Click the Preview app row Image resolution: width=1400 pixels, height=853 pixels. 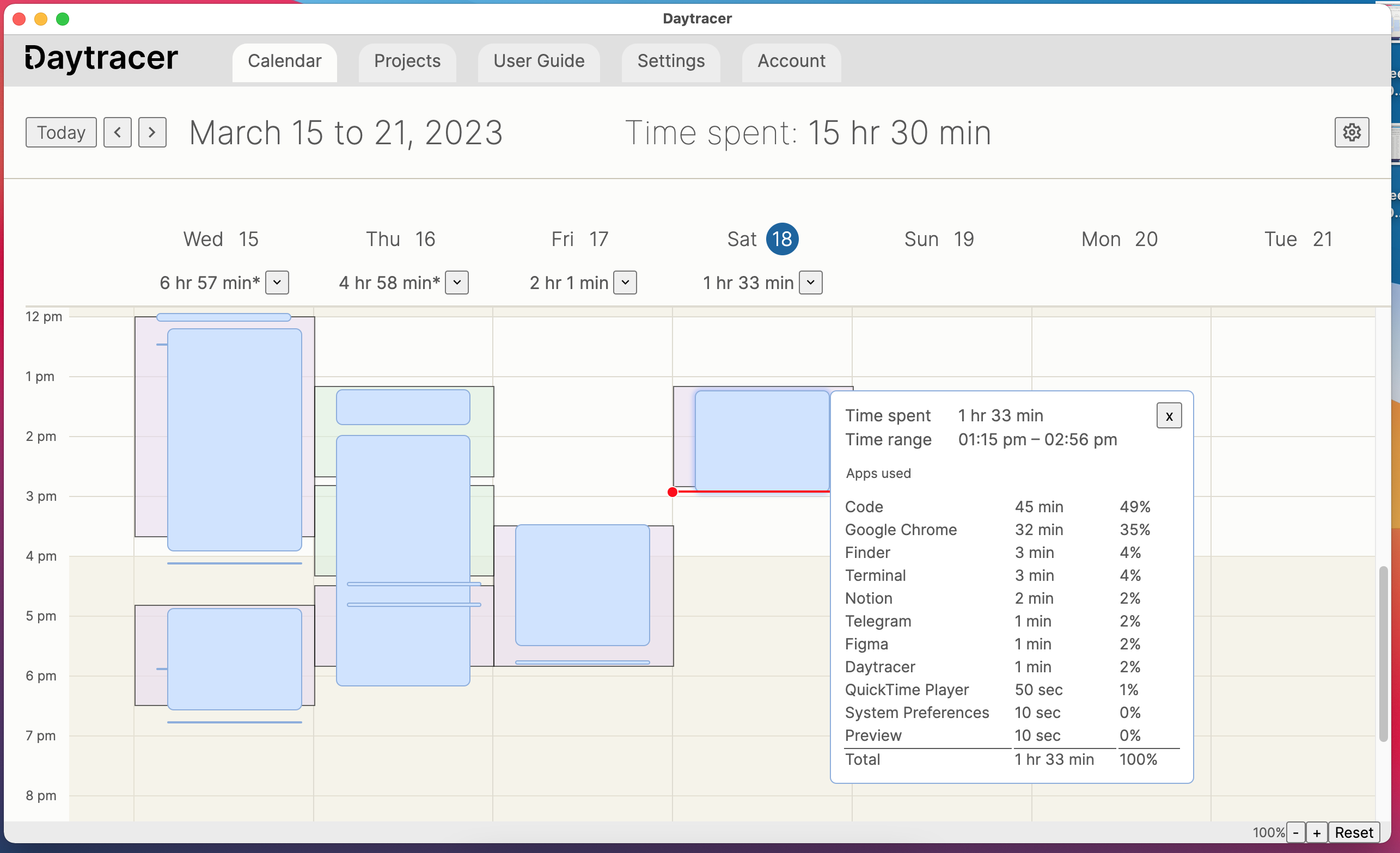coord(1011,735)
